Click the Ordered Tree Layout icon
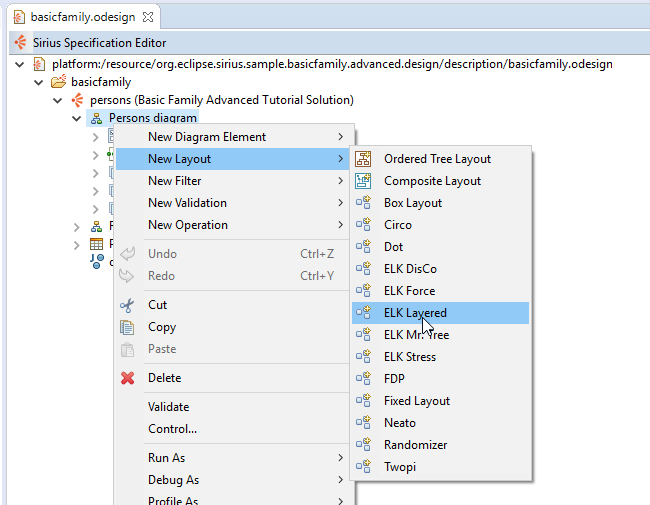 coord(364,159)
